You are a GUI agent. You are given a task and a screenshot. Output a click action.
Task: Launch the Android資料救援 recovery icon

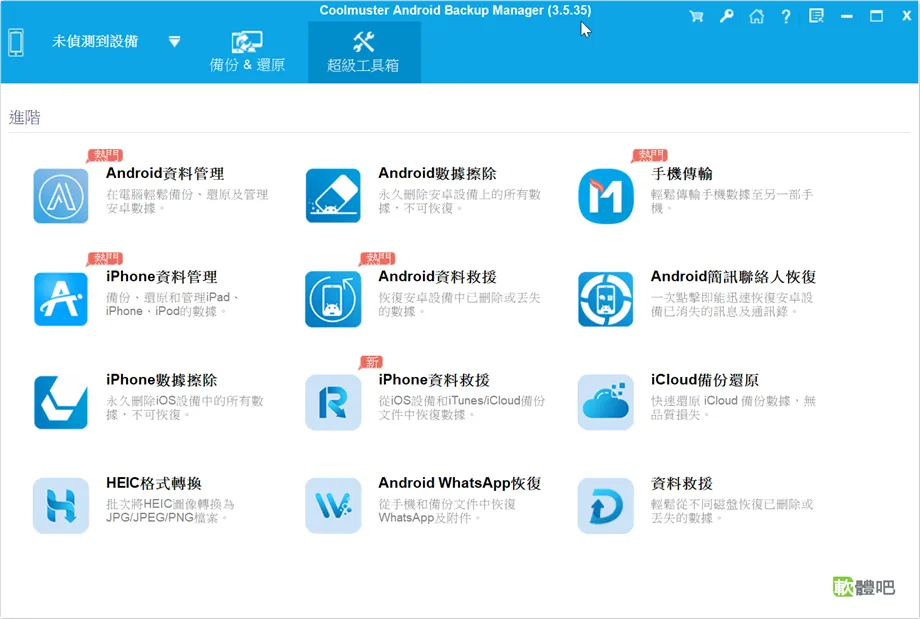[x=333, y=299]
